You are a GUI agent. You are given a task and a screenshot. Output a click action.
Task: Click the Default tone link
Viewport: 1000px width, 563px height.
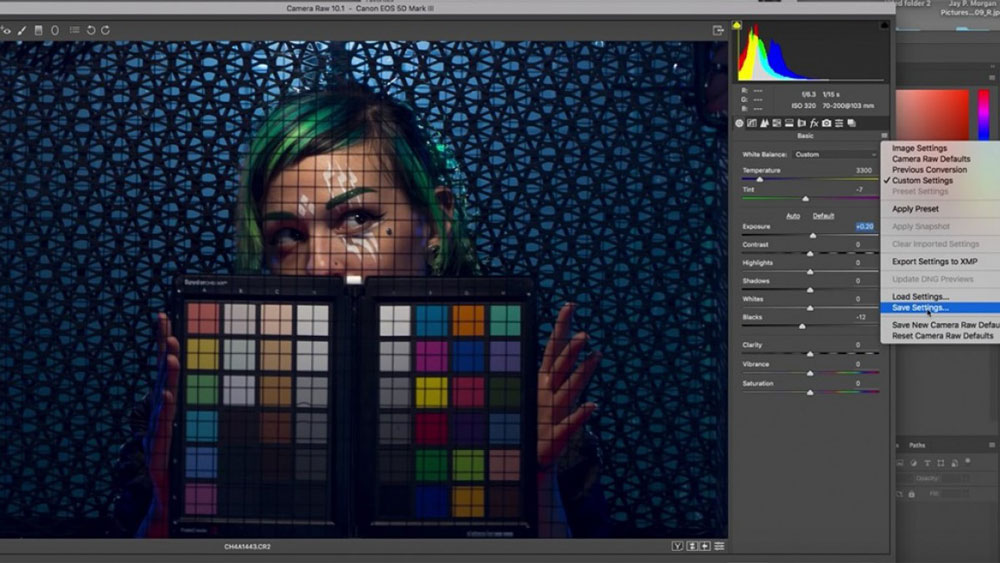pos(823,216)
